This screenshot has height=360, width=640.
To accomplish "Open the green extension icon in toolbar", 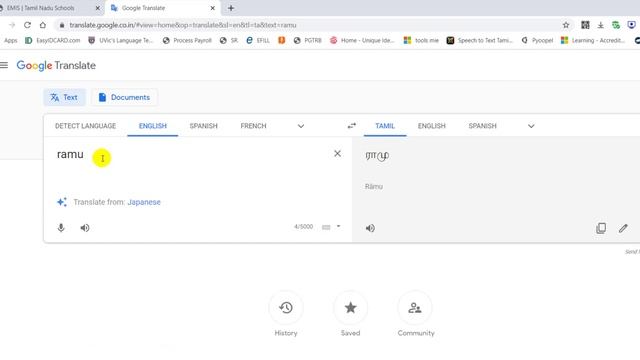I will (616, 25).
